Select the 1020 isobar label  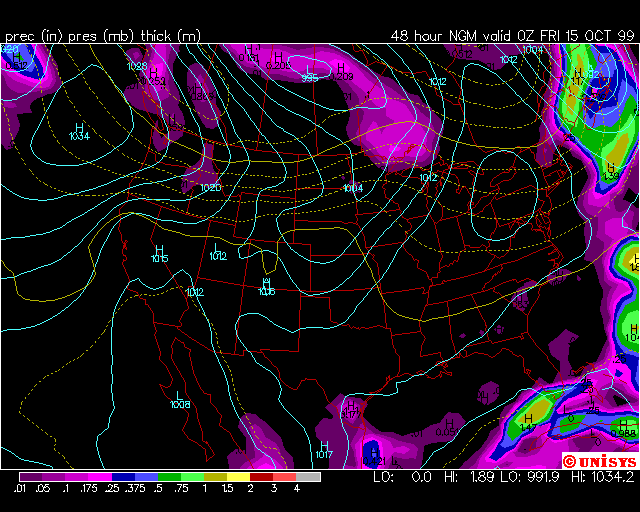tap(210, 188)
